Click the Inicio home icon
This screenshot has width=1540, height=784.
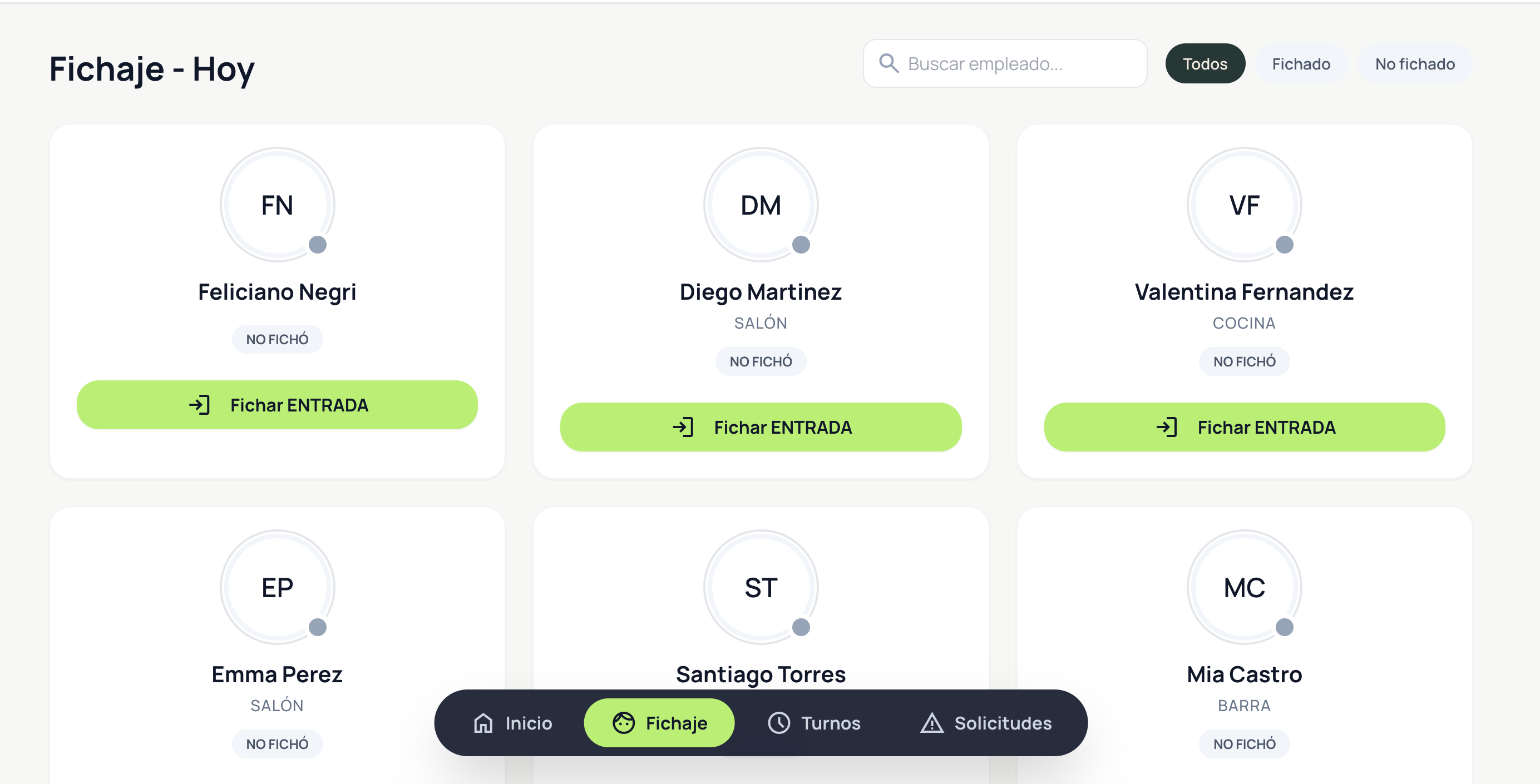click(x=483, y=723)
